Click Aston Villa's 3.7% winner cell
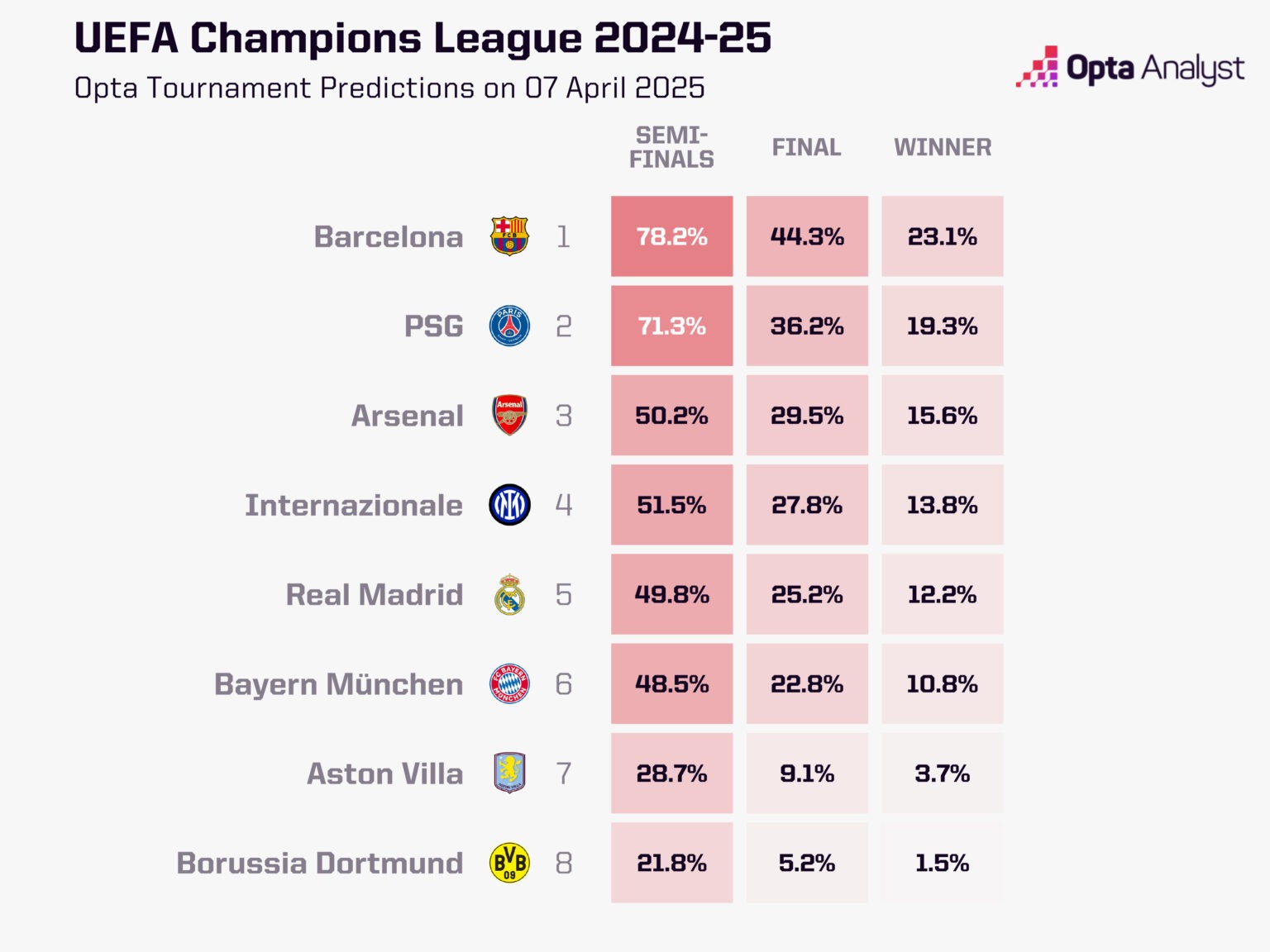 (943, 773)
